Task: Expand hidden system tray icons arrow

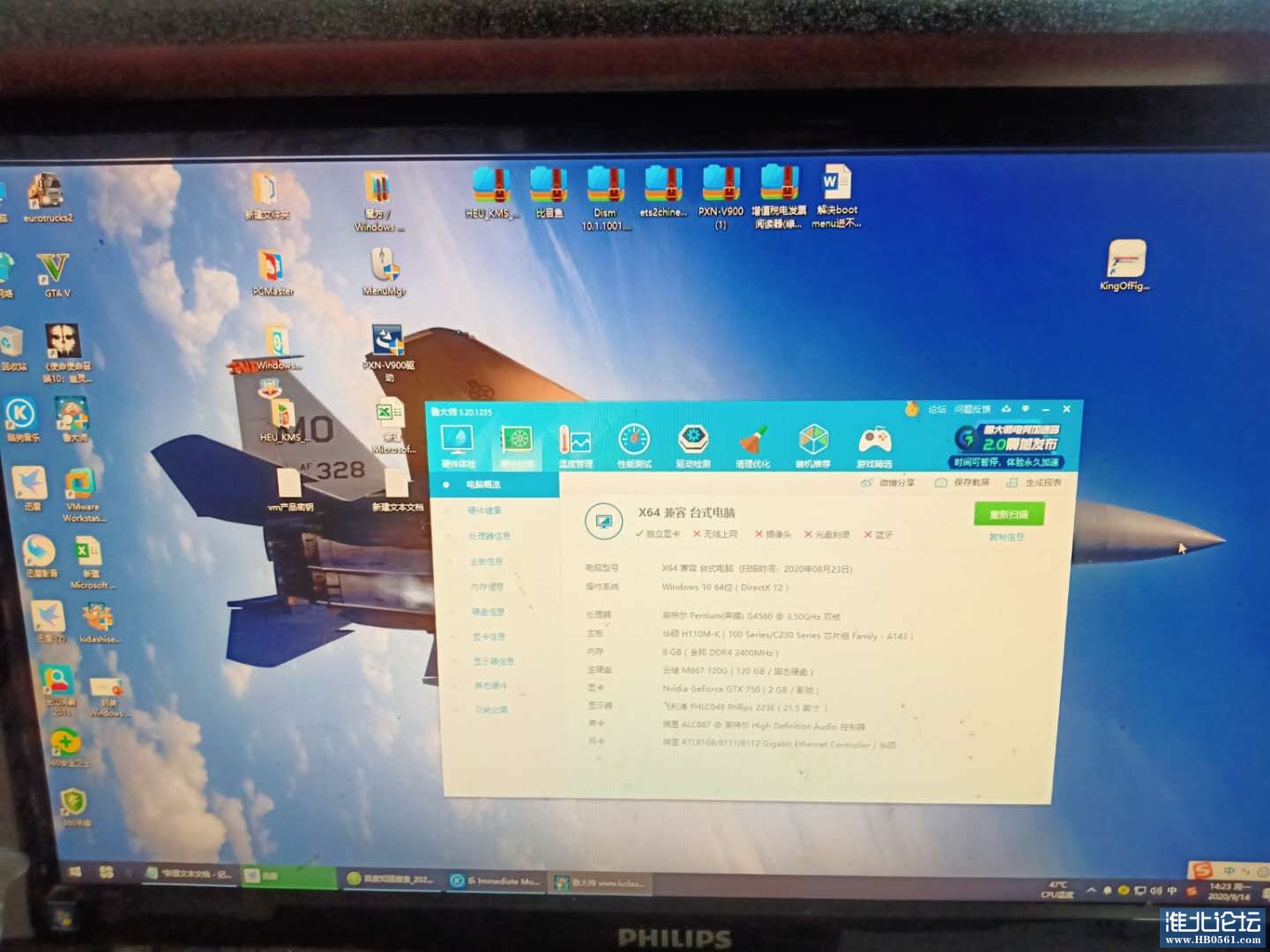Action: (x=1091, y=891)
